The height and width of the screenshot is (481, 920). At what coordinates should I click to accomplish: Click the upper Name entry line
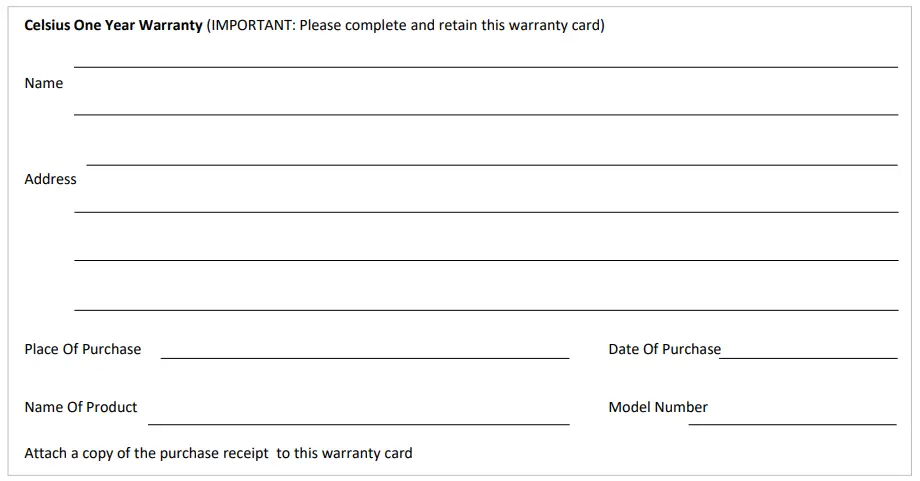pyautogui.click(x=486, y=66)
